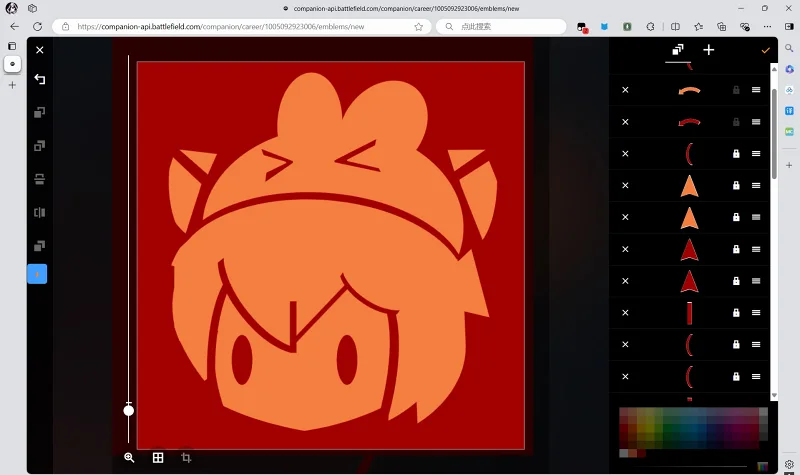The width and height of the screenshot is (800, 475).
Task: Click drag handle of orange curved arrow layer
Action: pos(756,90)
